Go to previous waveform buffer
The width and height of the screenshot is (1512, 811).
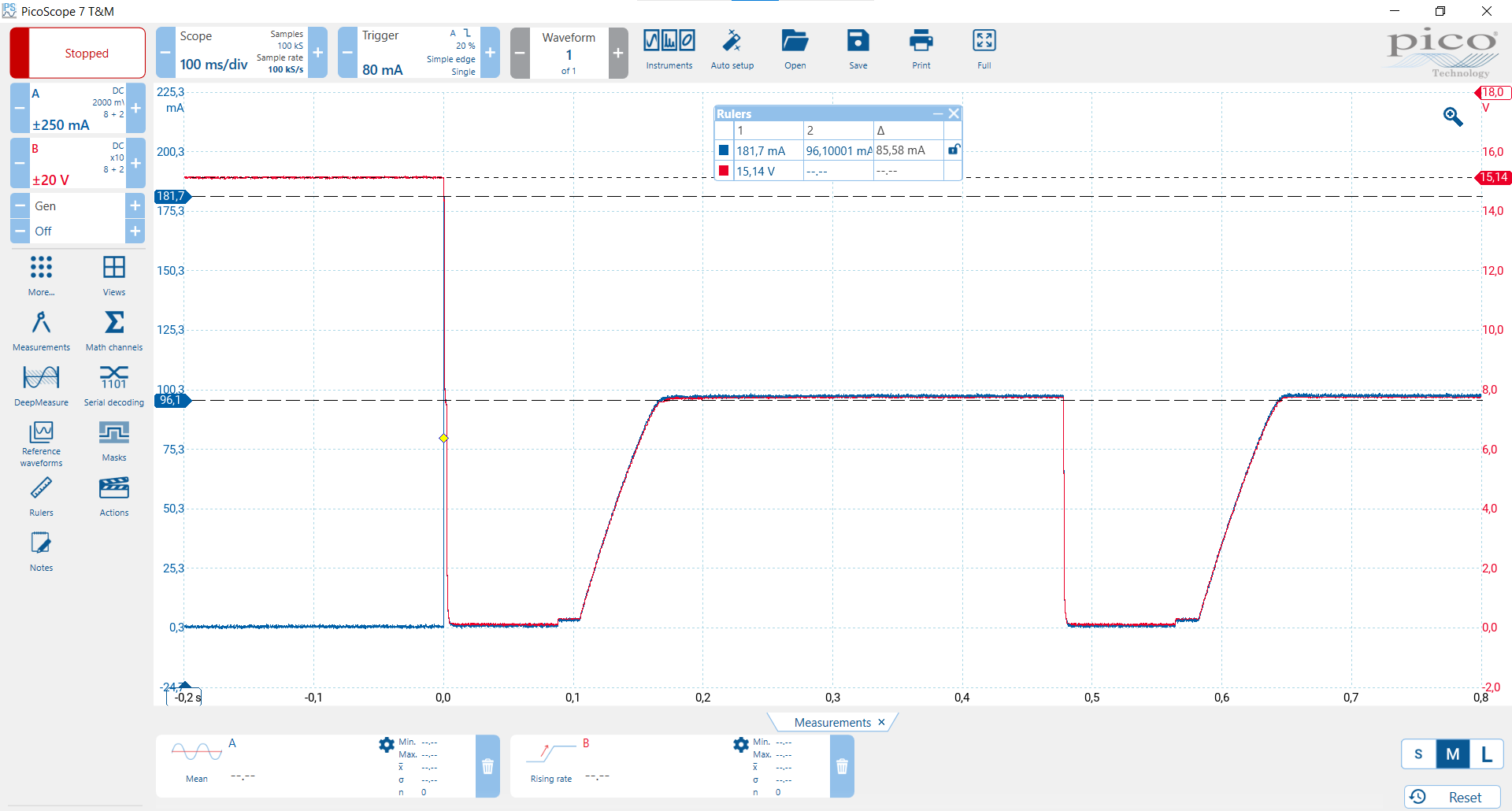[520, 53]
